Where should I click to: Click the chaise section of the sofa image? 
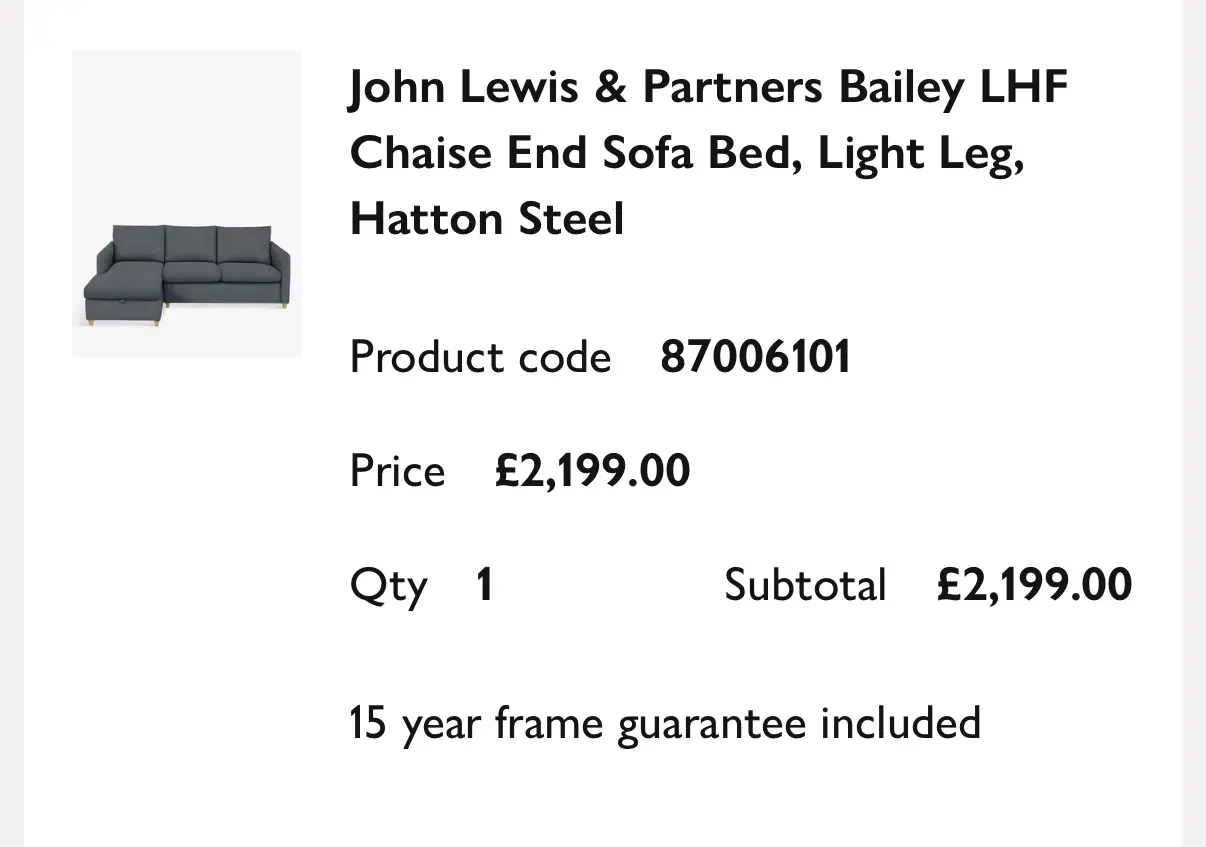click(122, 288)
